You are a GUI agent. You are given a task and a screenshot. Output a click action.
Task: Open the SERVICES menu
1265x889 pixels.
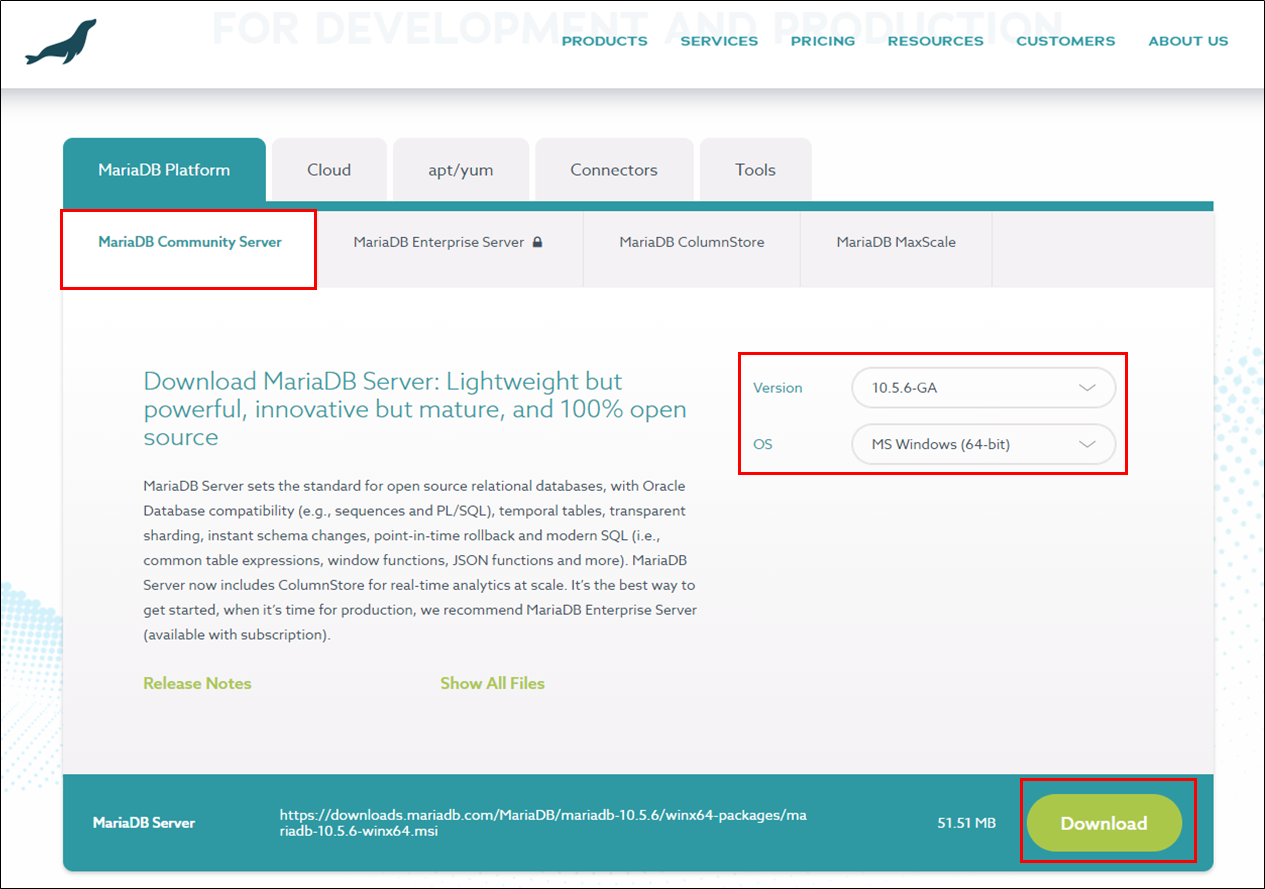pos(719,41)
